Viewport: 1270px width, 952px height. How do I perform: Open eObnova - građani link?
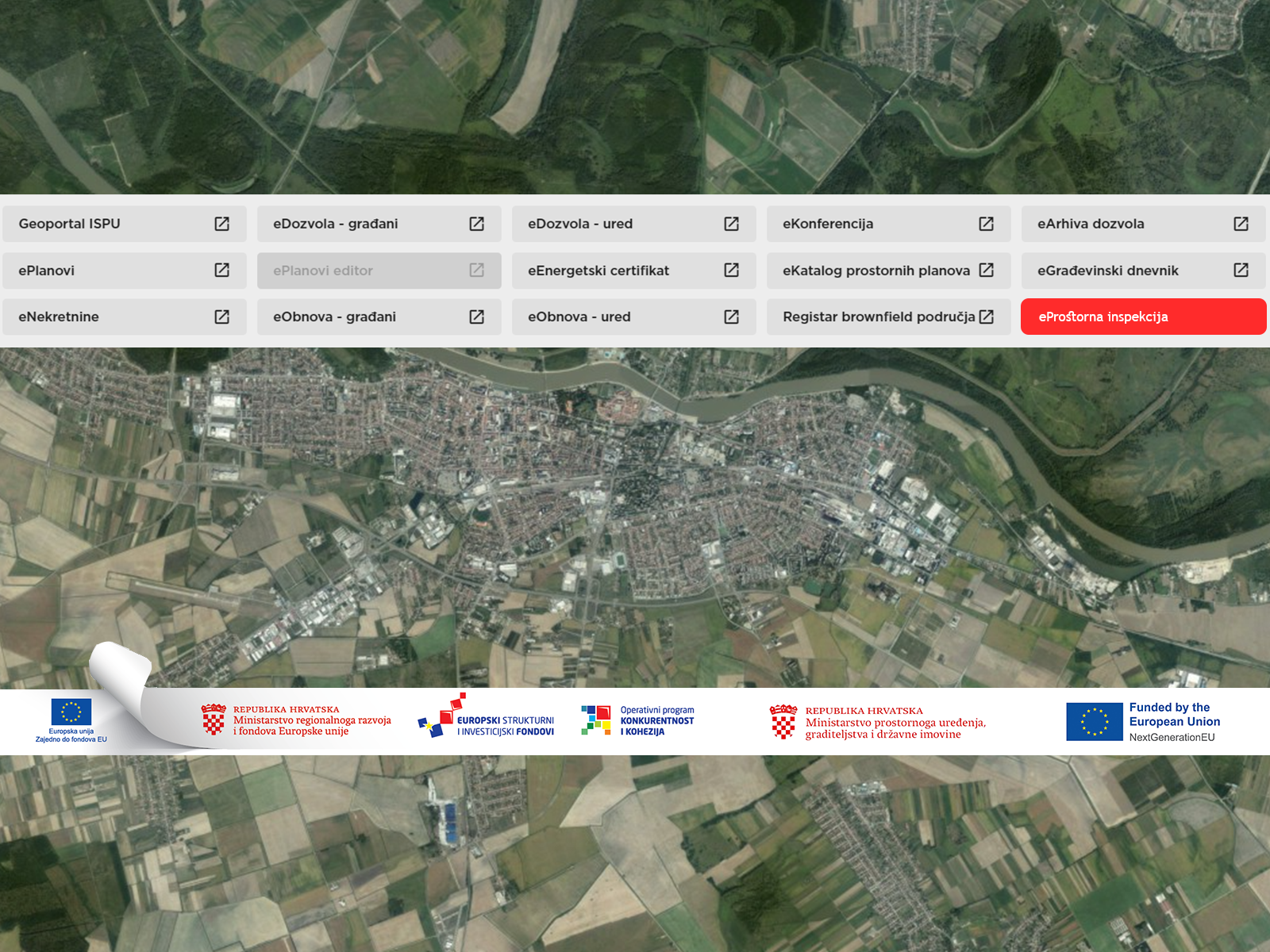click(365, 317)
